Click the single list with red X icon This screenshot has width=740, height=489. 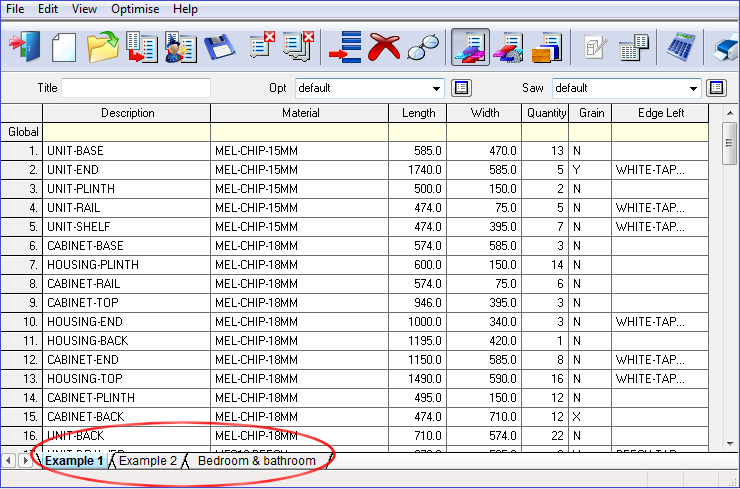(262, 45)
